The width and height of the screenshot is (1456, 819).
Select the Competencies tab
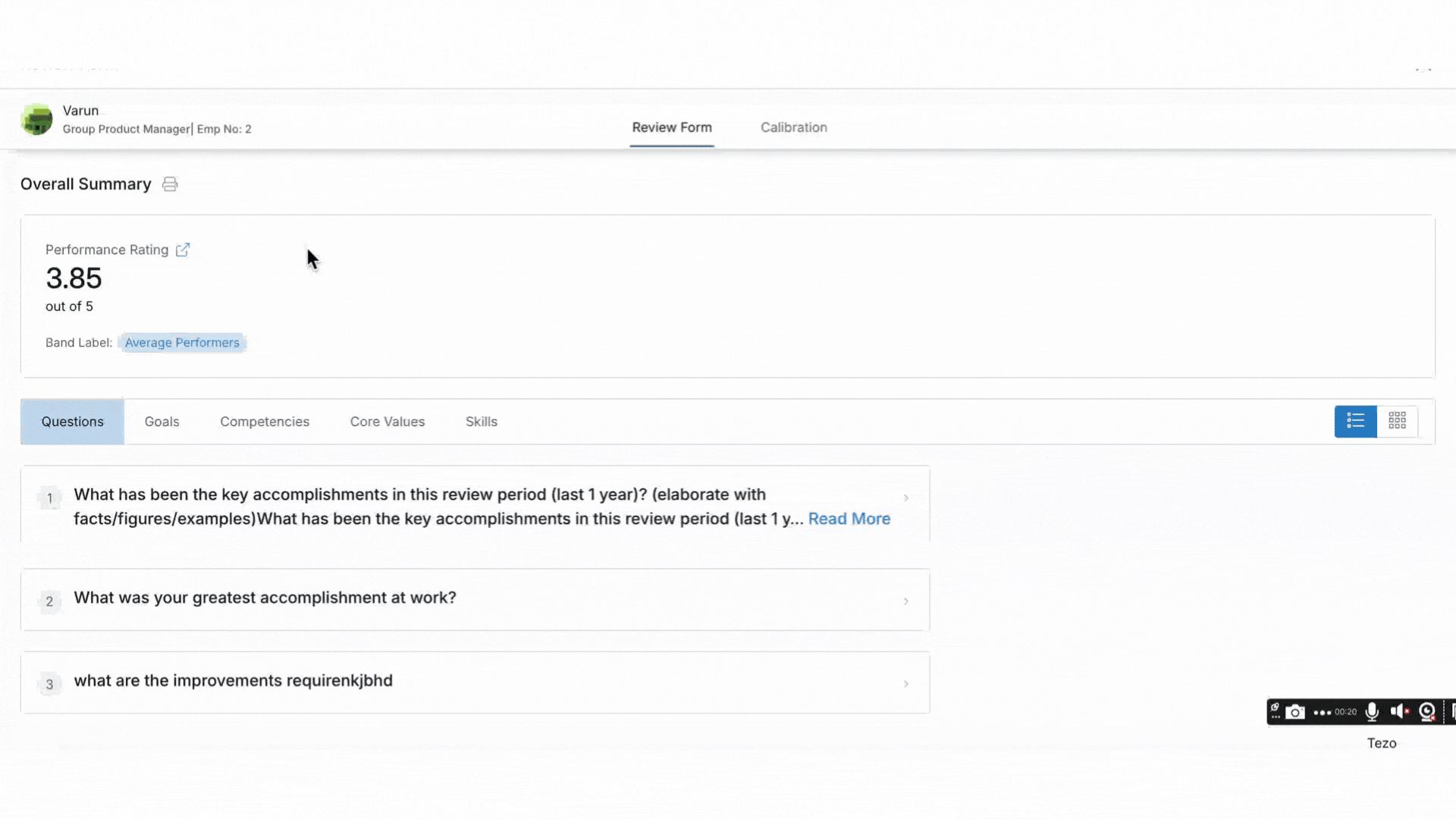(x=265, y=422)
